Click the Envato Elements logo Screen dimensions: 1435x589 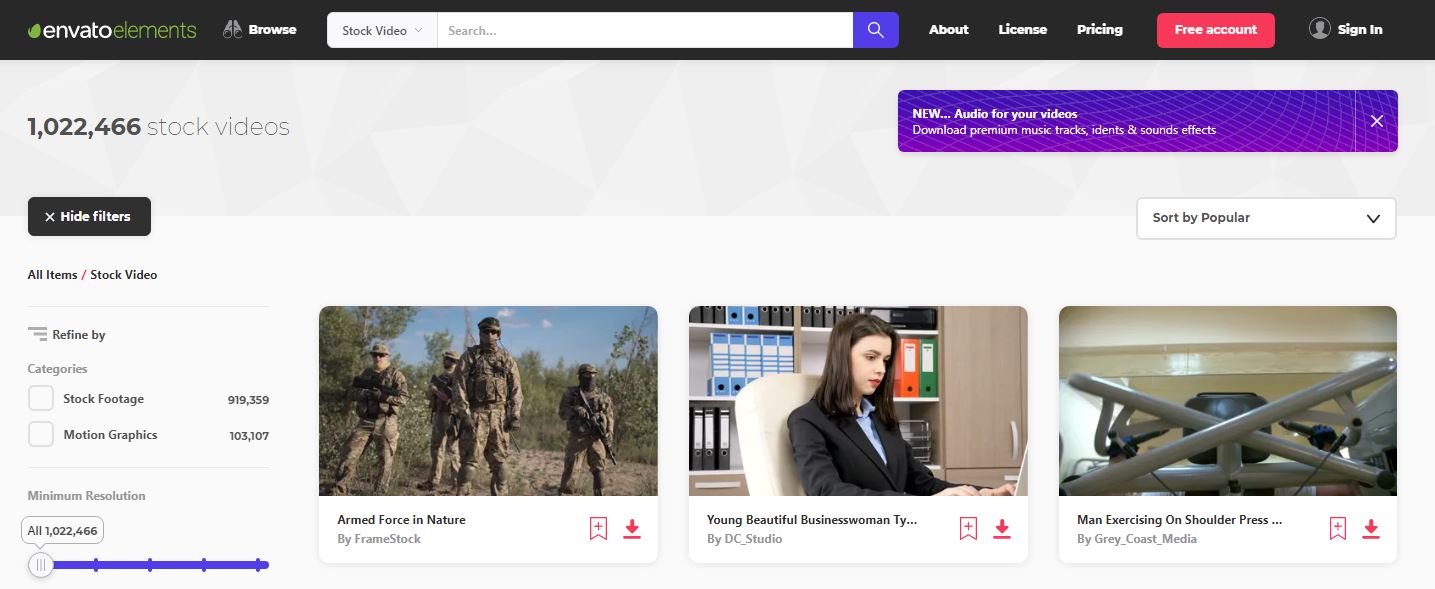pyautogui.click(x=112, y=30)
